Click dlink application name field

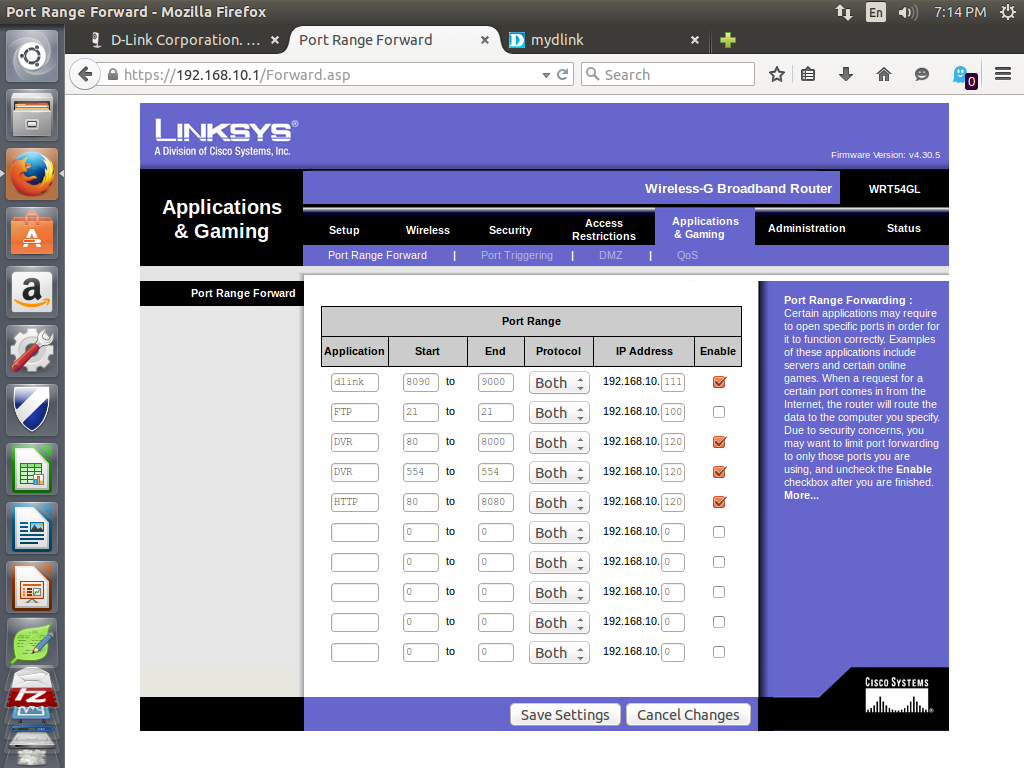click(355, 382)
